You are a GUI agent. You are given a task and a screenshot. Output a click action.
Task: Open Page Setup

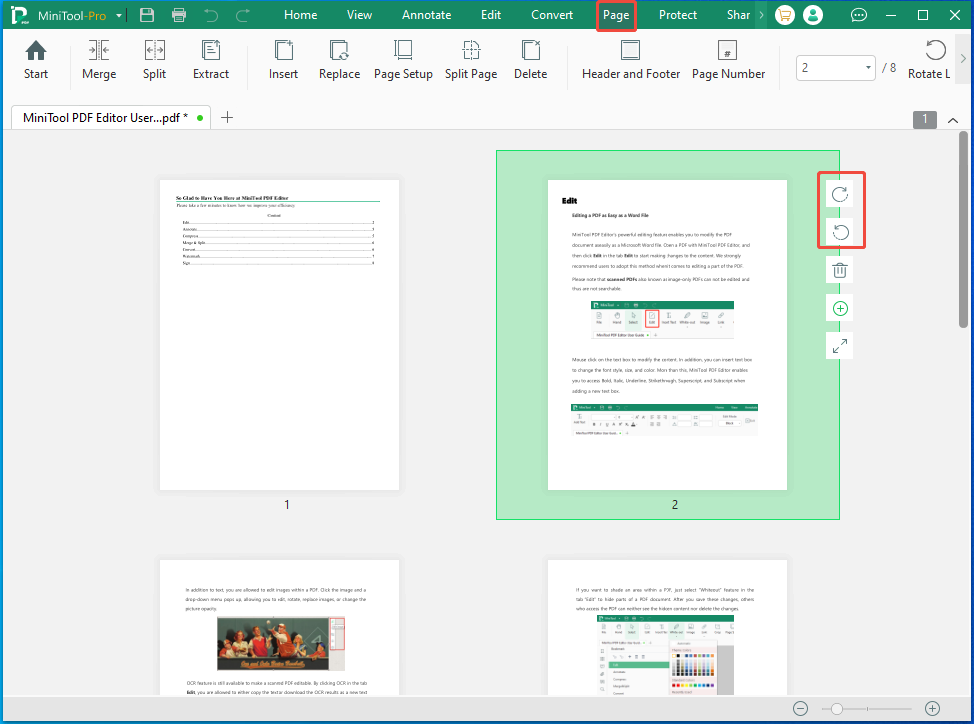[x=403, y=60]
